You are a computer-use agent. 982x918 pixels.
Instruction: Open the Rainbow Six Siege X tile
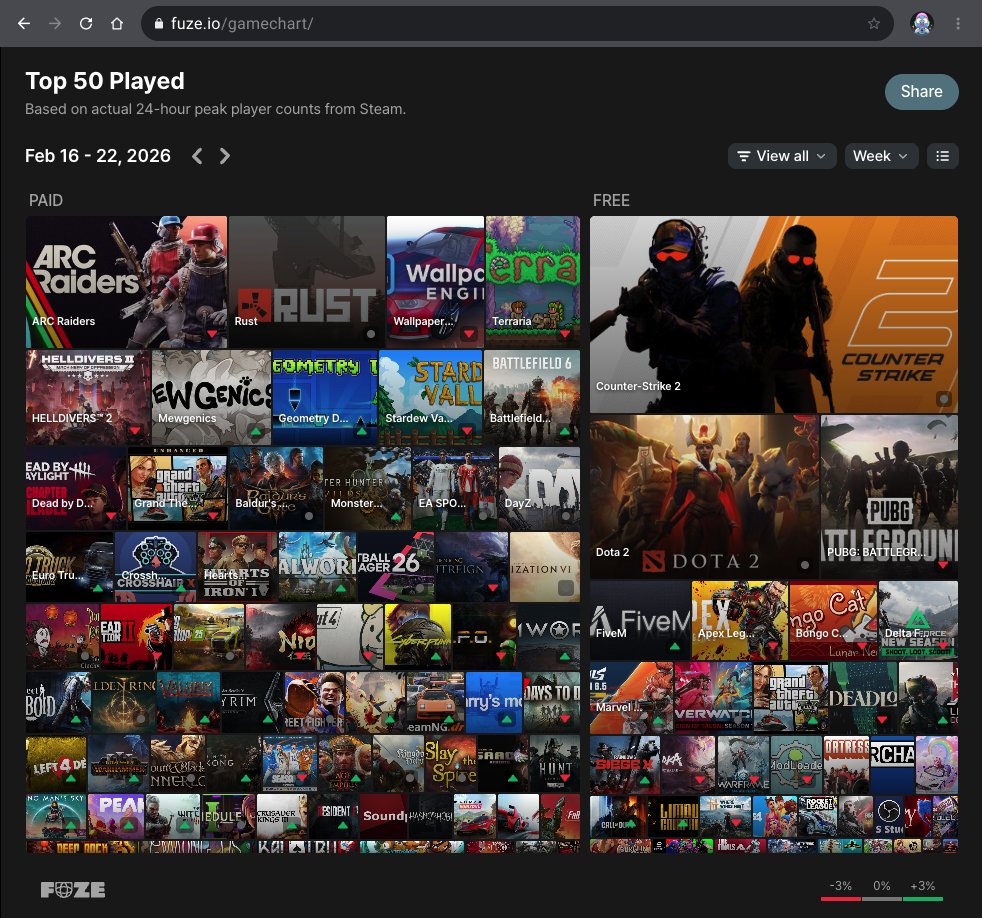pos(624,765)
